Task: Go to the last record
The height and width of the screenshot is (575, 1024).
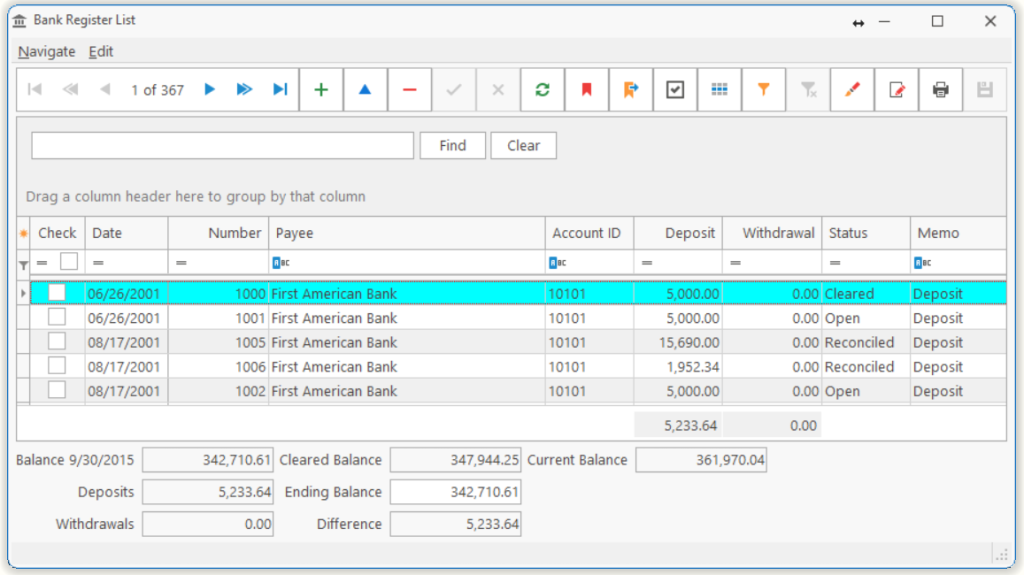Action: point(280,90)
